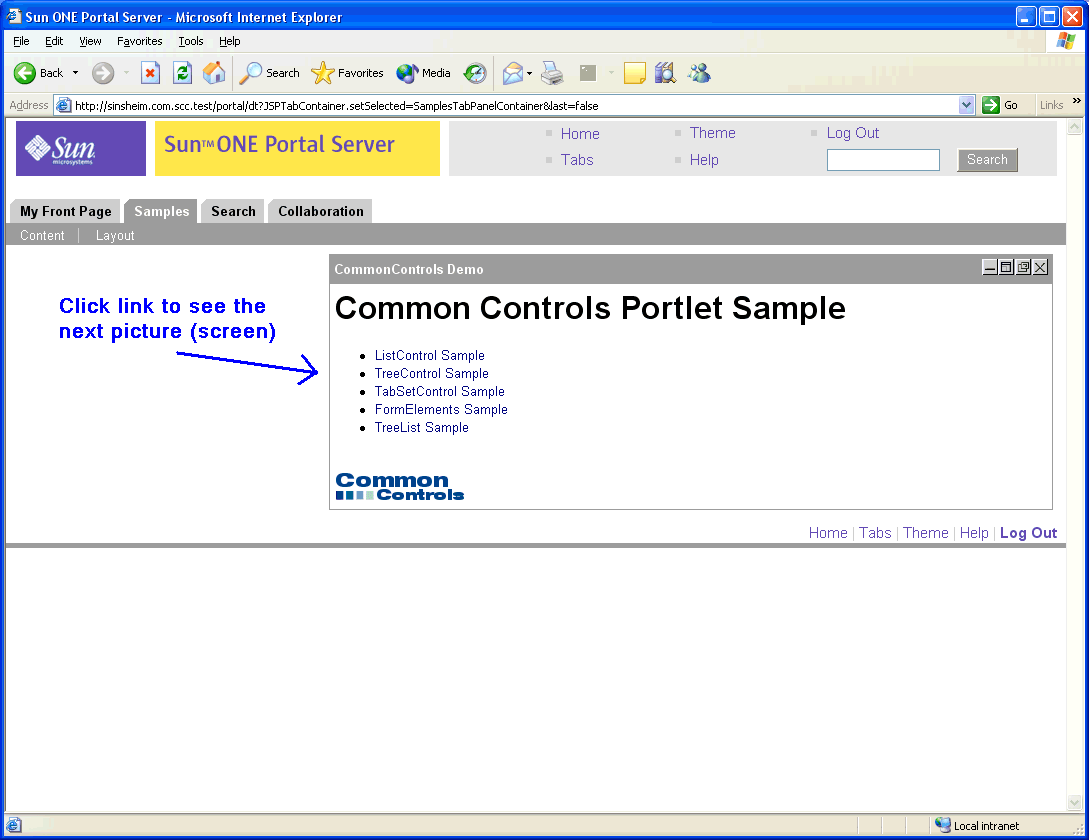Open the Favorites menu
This screenshot has width=1089, height=840.
(x=140, y=41)
